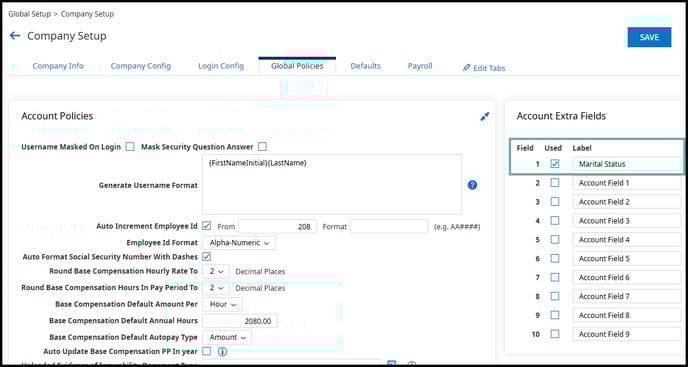
Task: Edit the Marital Status label field
Action: [x=627, y=164]
